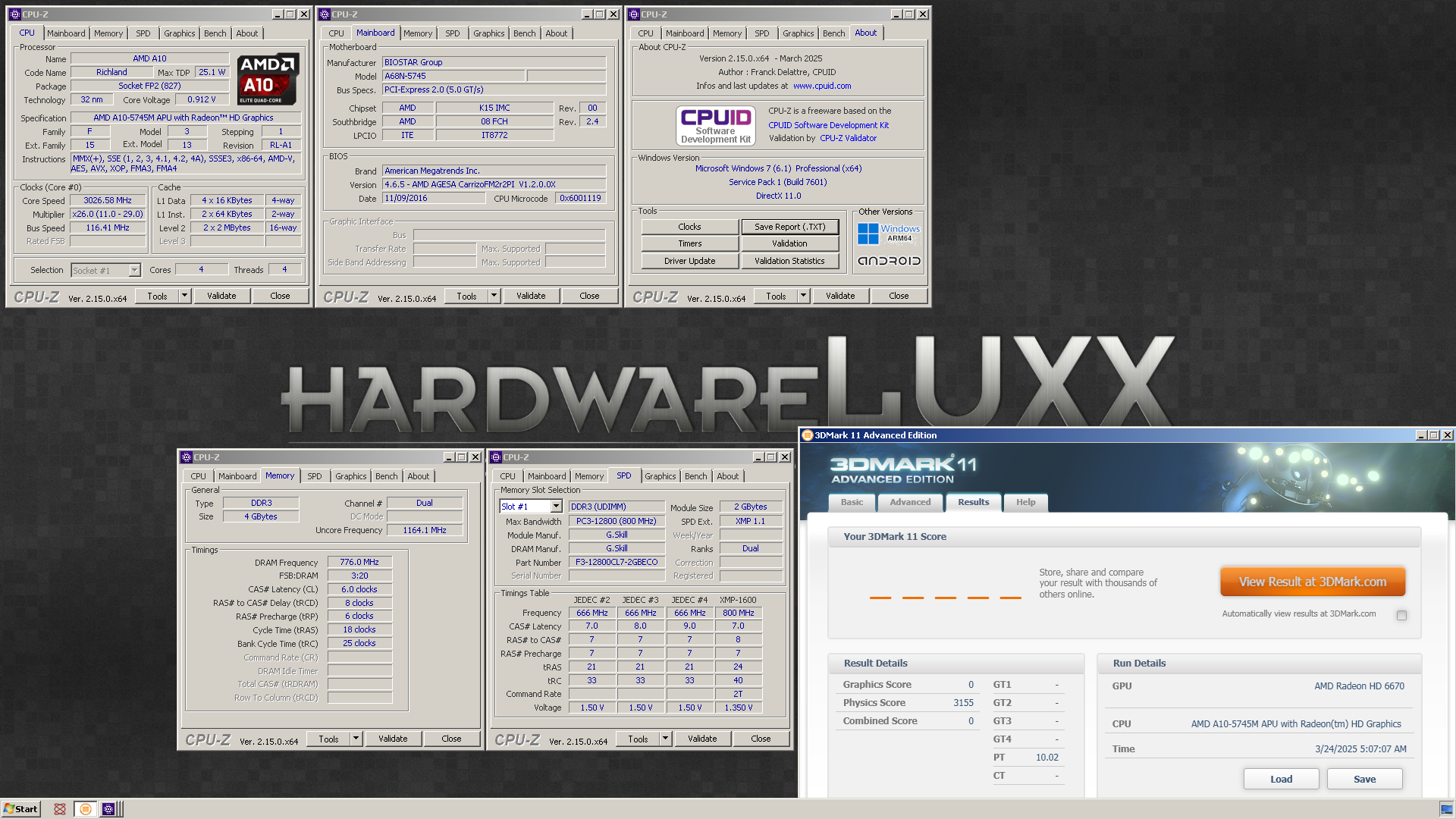Screen dimensions: 1456x819
Task: Click the Multiplier value x26.0 field
Action: pyautogui.click(x=108, y=215)
